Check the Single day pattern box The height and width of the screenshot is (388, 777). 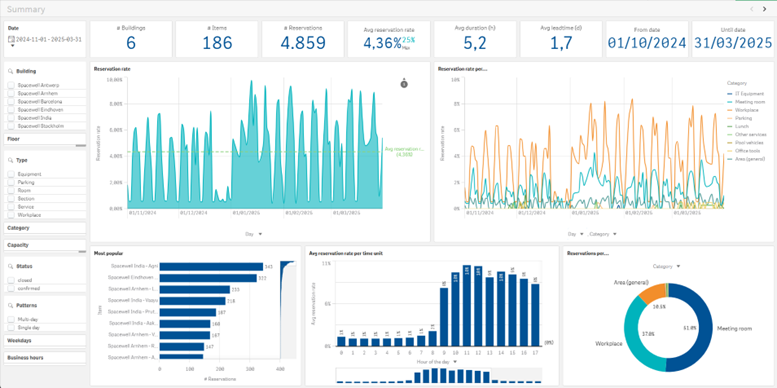11,328
